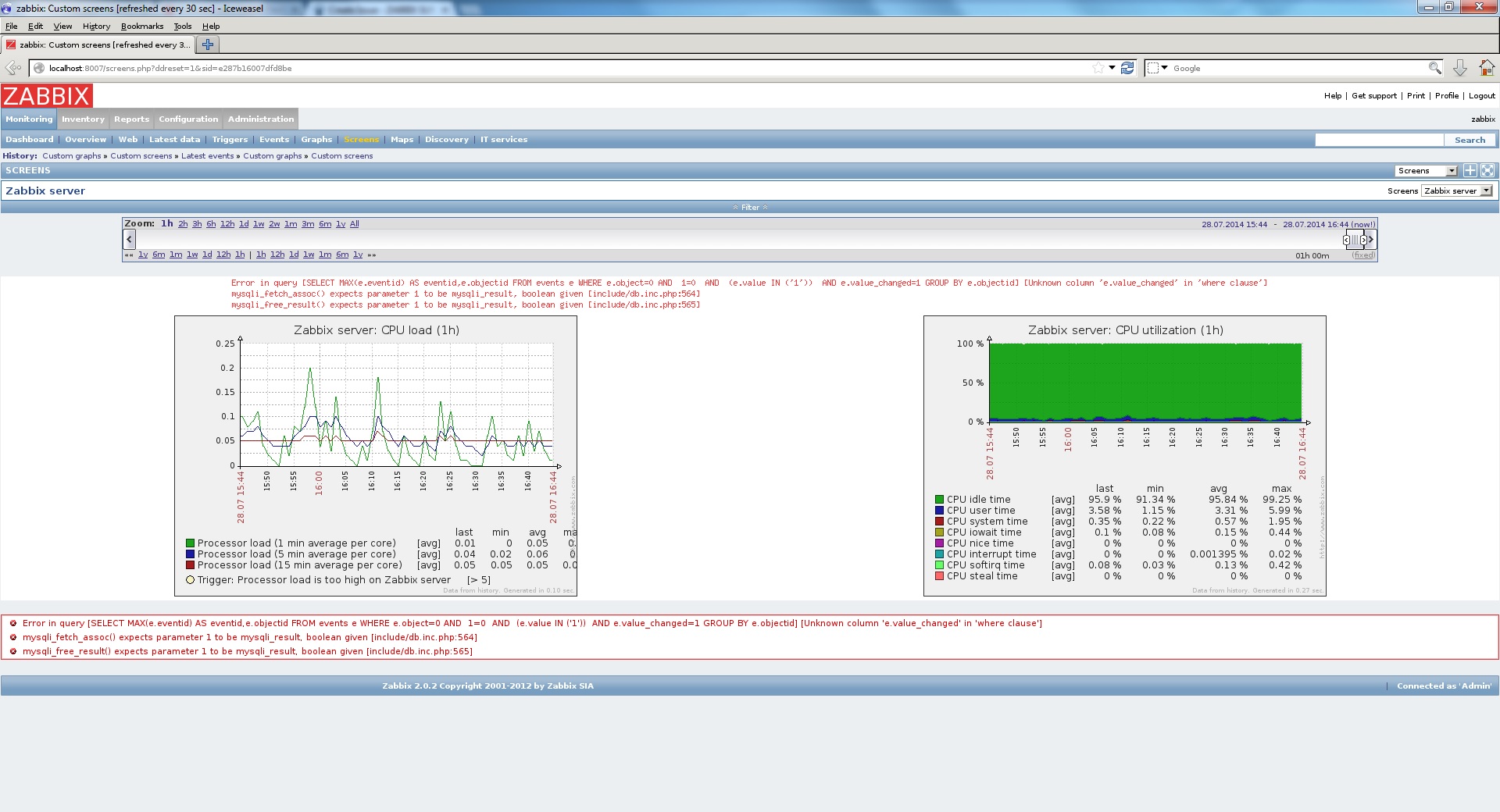Open the Profile link
The image size is (1500, 812).
click(x=1447, y=96)
